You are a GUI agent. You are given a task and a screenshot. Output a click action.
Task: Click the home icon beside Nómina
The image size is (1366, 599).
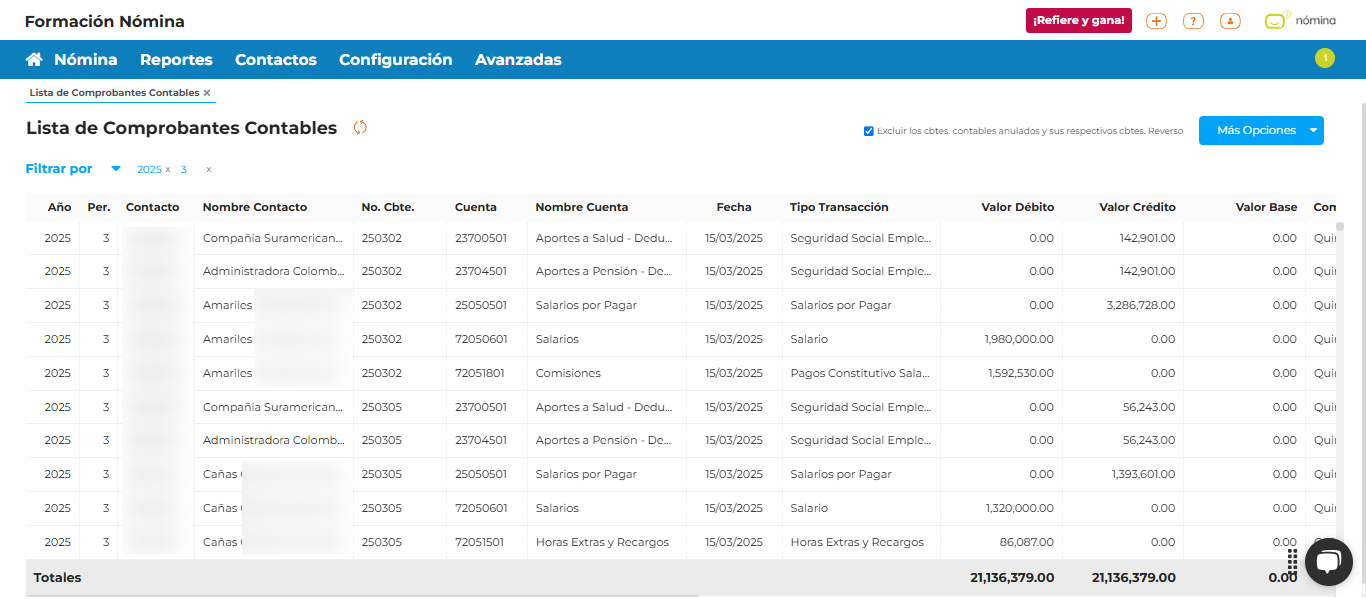(34, 60)
